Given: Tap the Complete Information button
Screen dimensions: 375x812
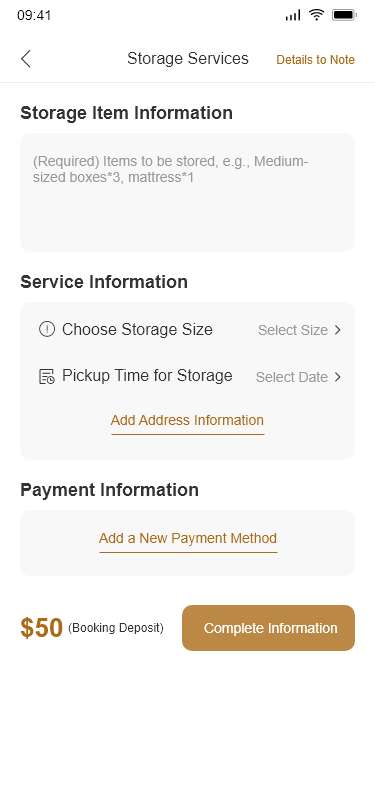Looking at the screenshot, I should tap(268, 628).
